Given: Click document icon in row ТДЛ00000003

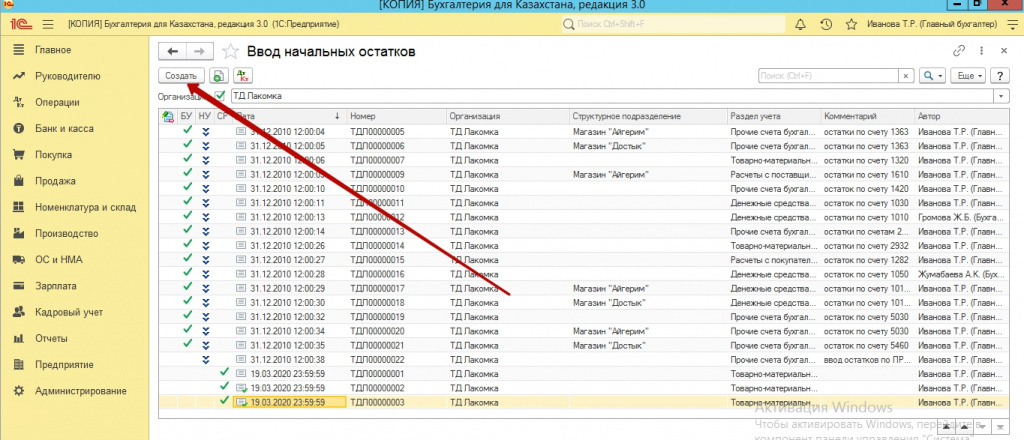Looking at the screenshot, I should pyautogui.click(x=241, y=402).
